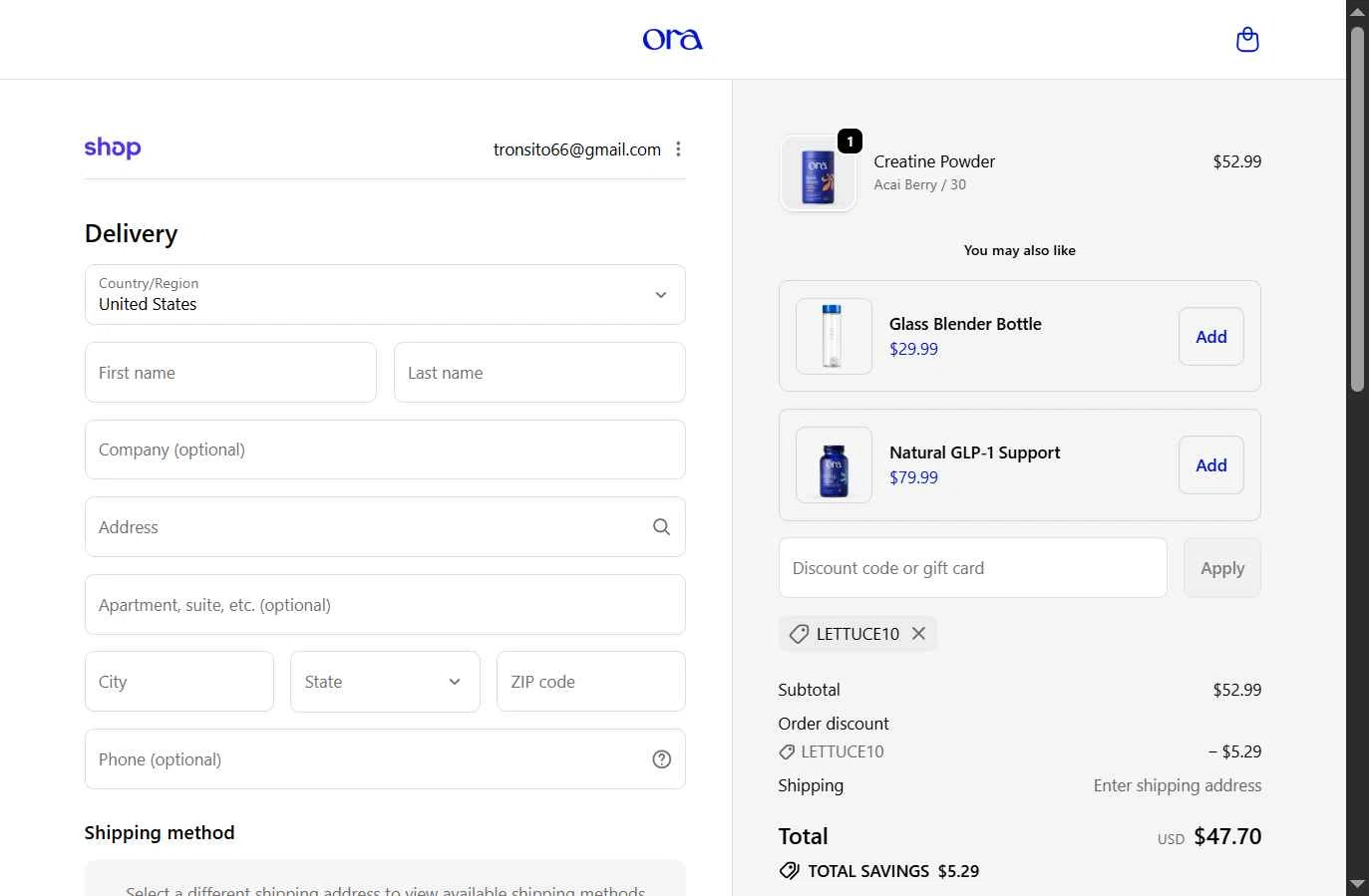
Task: Click the quantity badge on Creatine Powder
Action: pos(850,142)
